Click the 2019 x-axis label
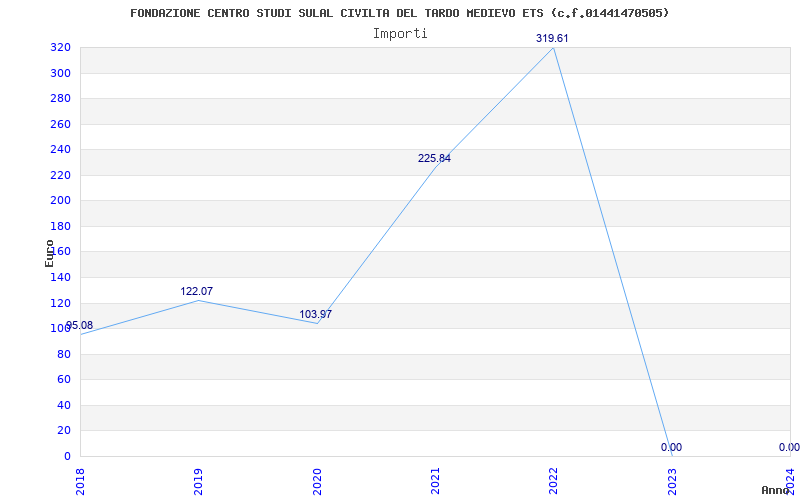The height and width of the screenshot is (500, 800). point(198,482)
